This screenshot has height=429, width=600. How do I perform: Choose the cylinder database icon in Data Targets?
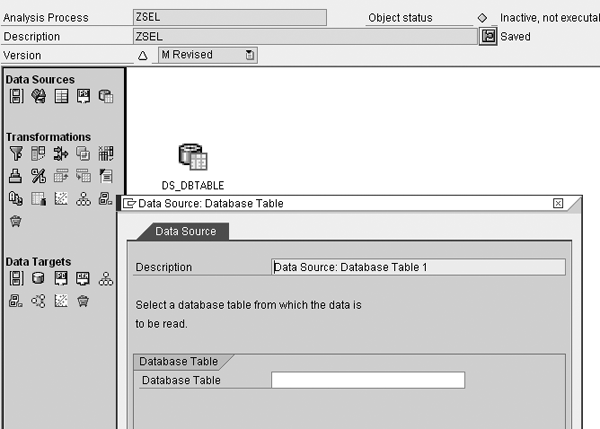coord(38,279)
